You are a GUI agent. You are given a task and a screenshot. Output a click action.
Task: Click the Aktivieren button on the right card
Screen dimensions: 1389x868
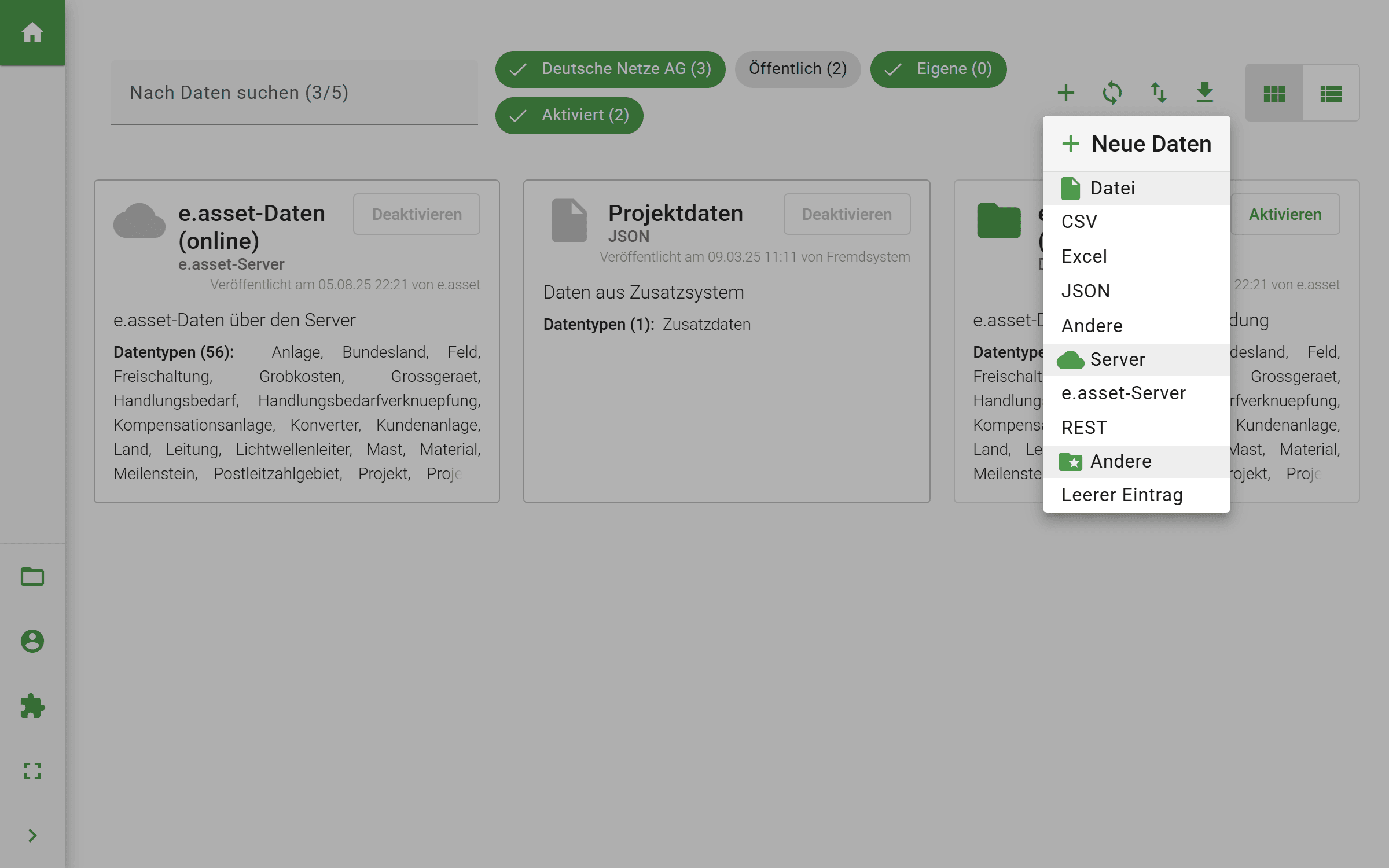(1285, 214)
